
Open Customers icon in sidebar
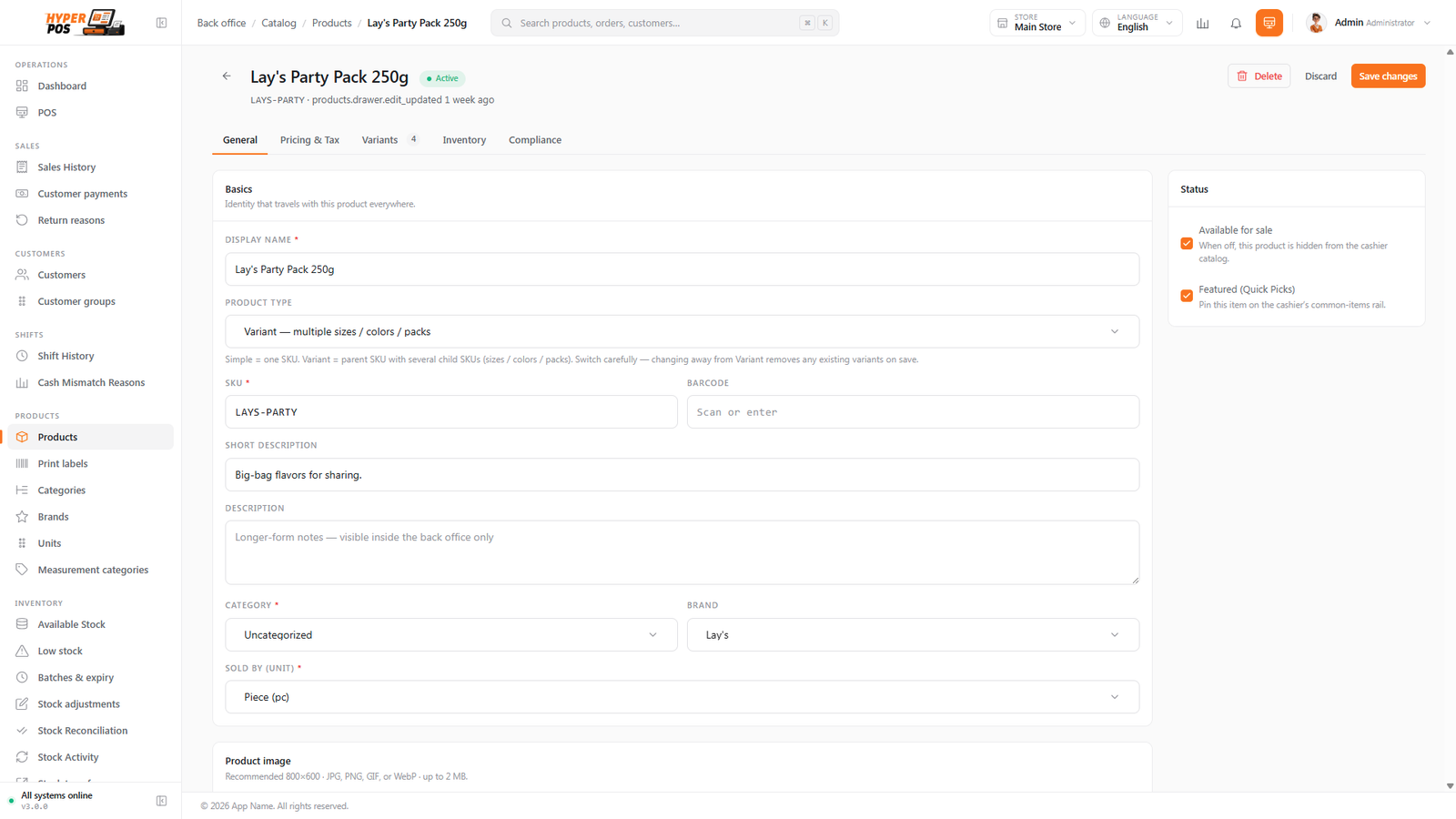(x=22, y=274)
